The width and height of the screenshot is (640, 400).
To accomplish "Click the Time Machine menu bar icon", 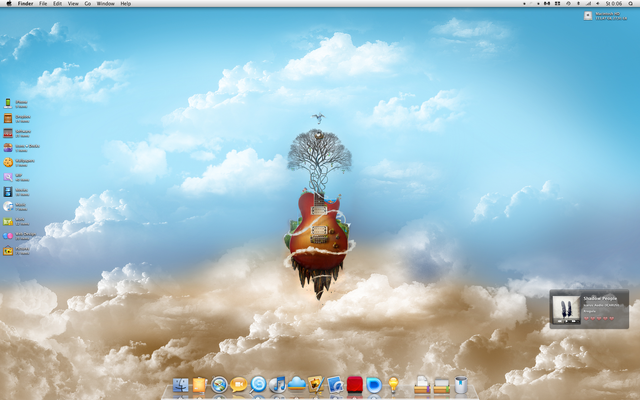I will [568, 3].
